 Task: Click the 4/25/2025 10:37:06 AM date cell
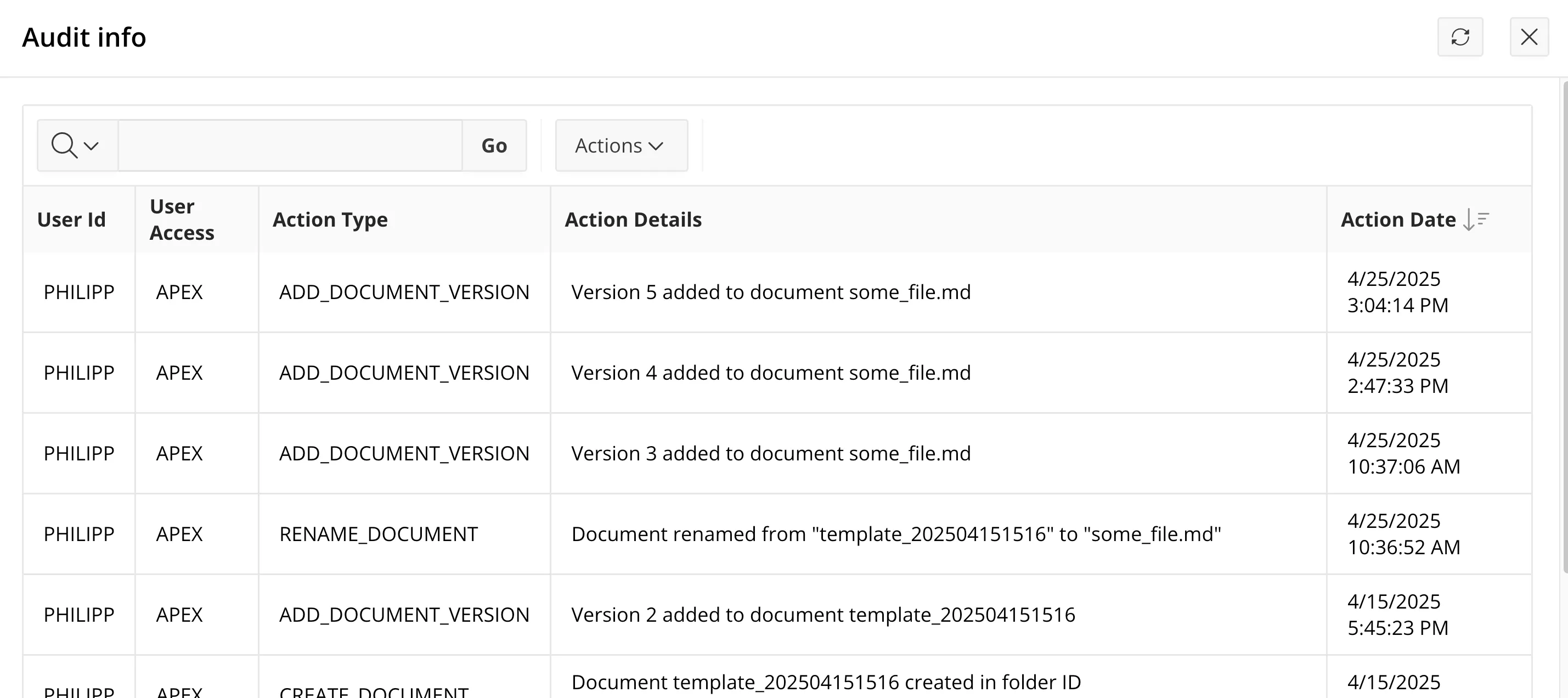(x=1403, y=453)
